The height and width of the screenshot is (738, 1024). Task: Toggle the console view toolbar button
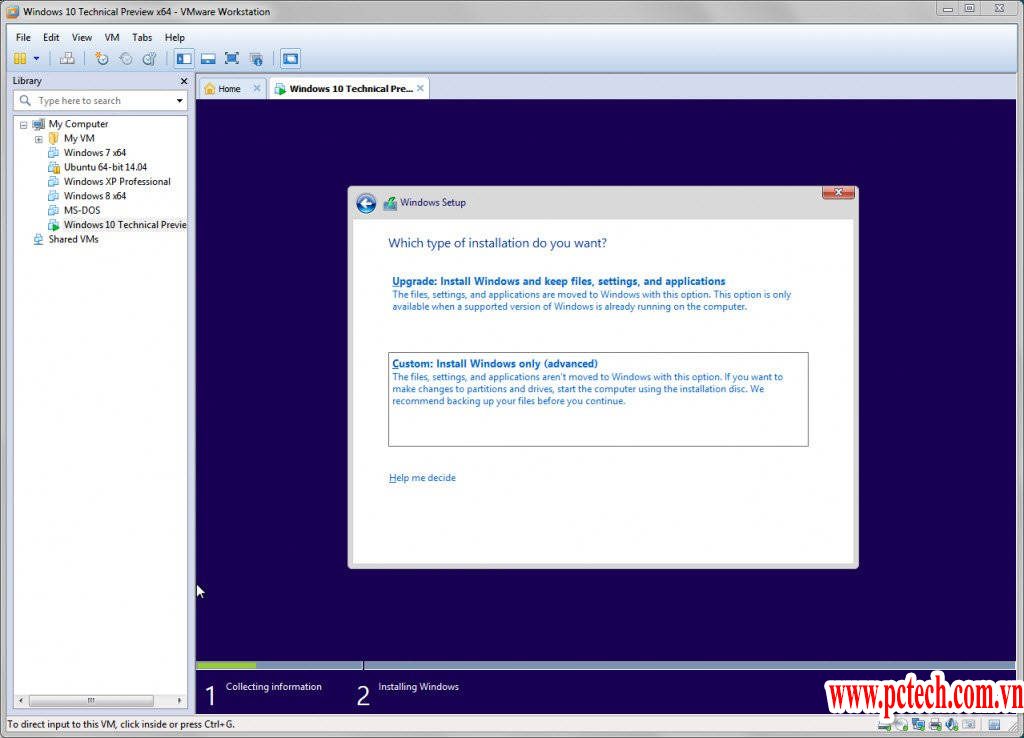290,59
